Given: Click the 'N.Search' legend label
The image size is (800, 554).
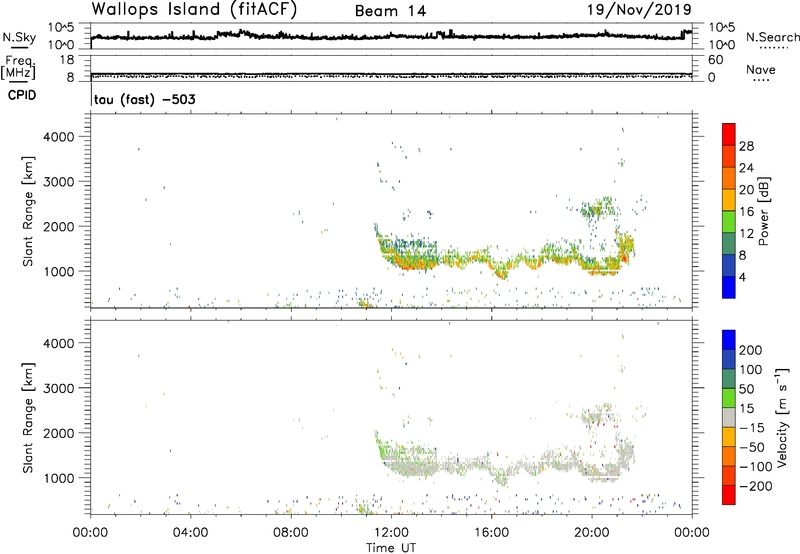Looking at the screenshot, I should 772,37.
